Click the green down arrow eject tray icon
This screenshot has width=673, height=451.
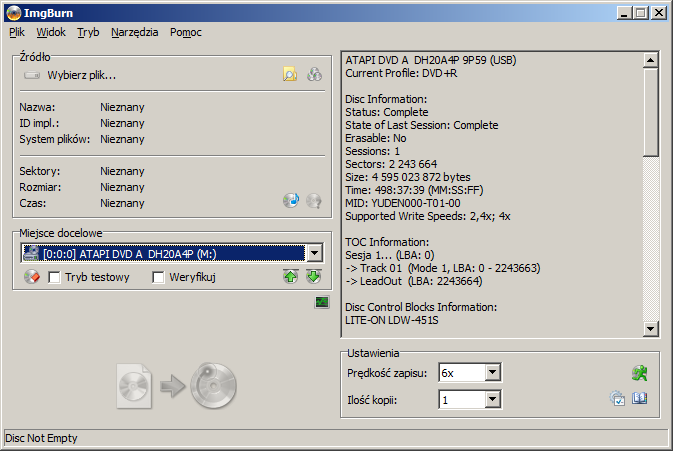click(314, 277)
